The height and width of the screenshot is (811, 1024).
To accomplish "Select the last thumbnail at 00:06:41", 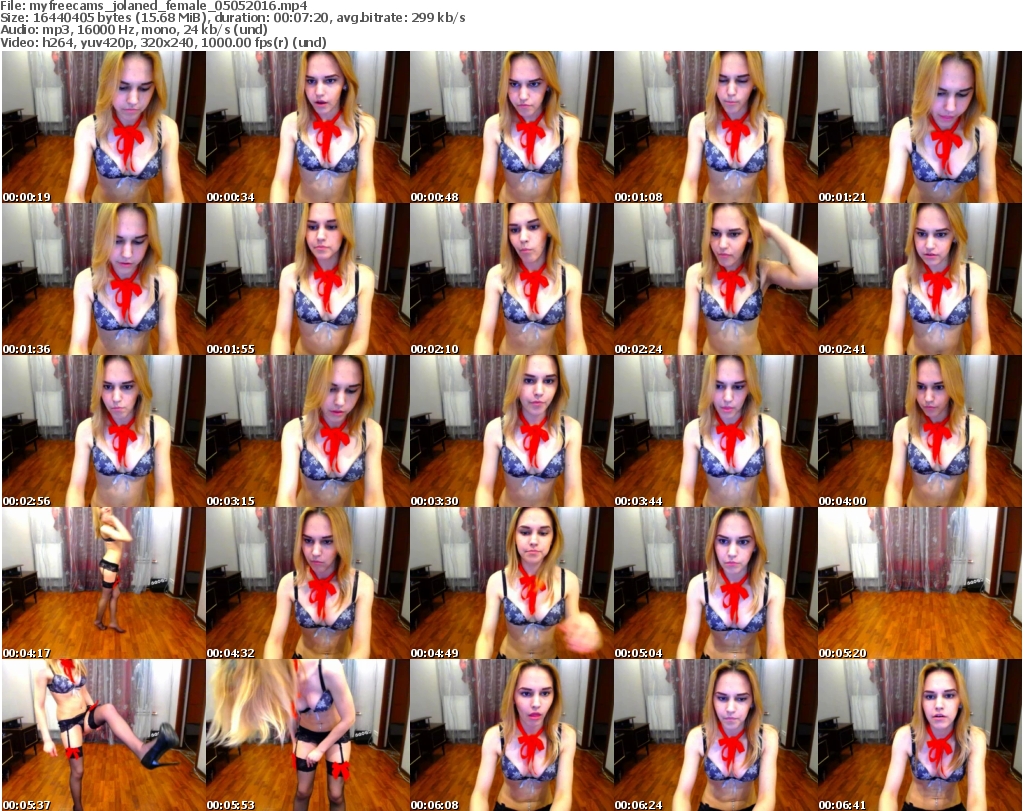I will coord(920,735).
